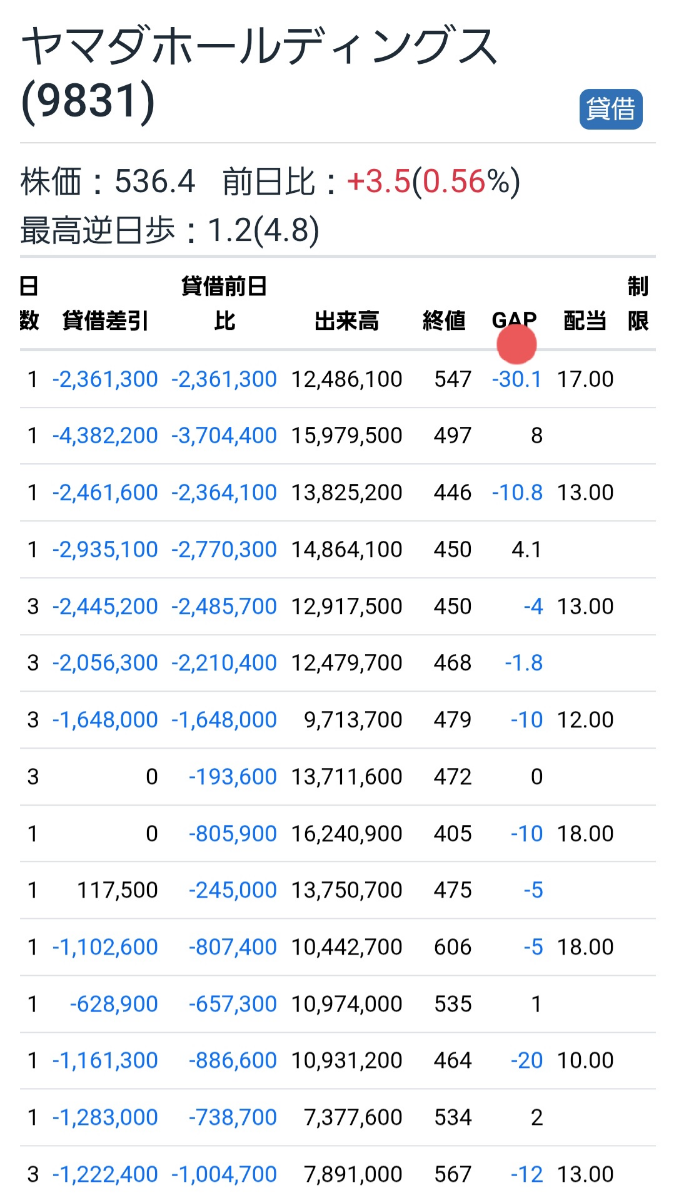The height and width of the screenshot is (1200, 674).
Task: Tap the 117,500 貸借差引 cell
Action: tap(117, 890)
